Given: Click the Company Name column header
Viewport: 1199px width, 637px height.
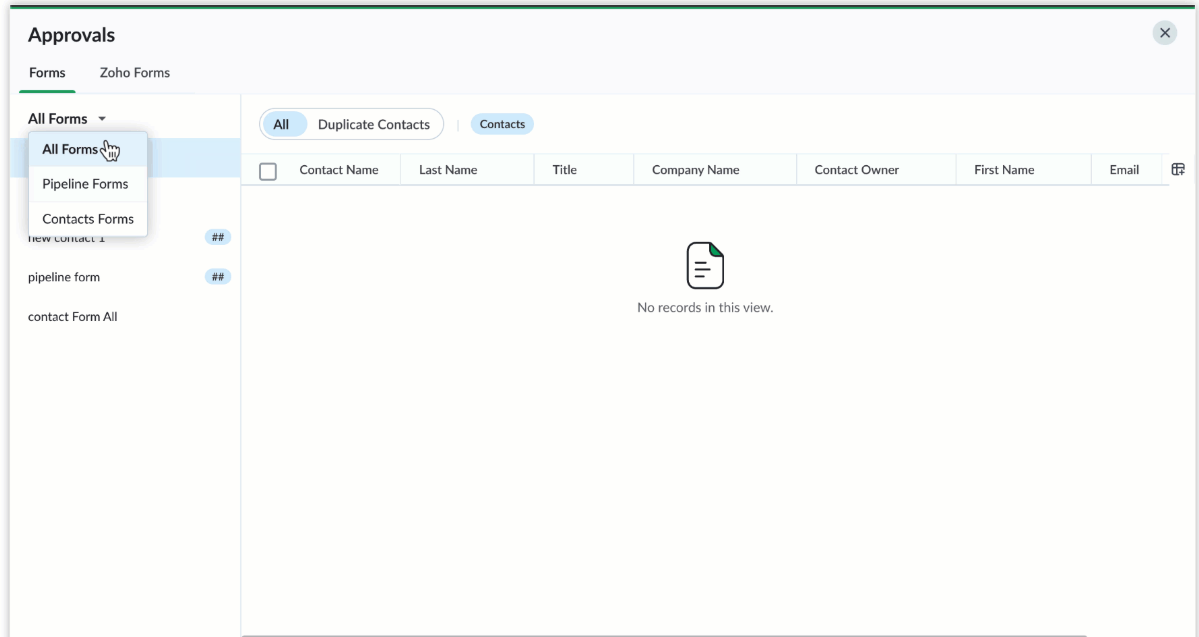Looking at the screenshot, I should (695, 170).
